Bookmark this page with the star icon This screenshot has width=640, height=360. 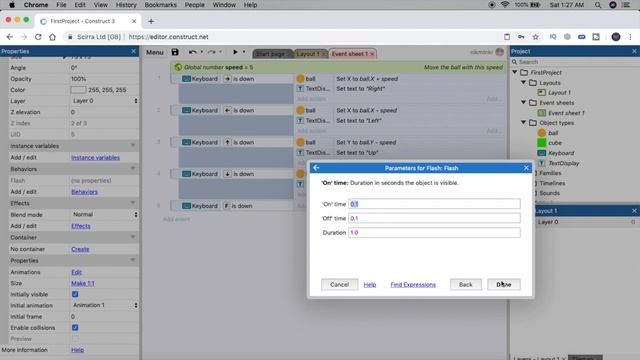click(536, 37)
